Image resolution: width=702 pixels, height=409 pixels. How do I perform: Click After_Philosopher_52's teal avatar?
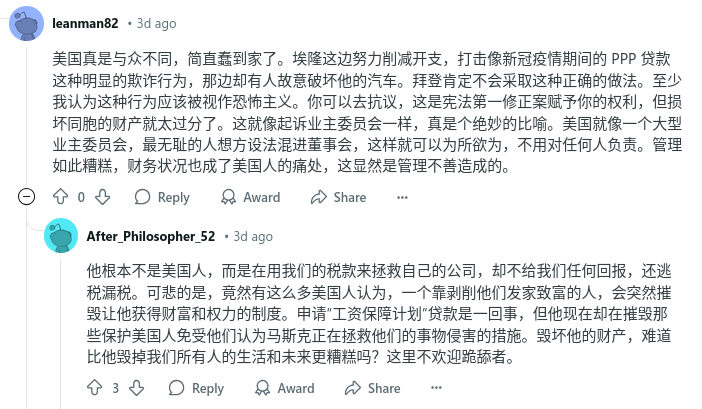pyautogui.click(x=61, y=236)
